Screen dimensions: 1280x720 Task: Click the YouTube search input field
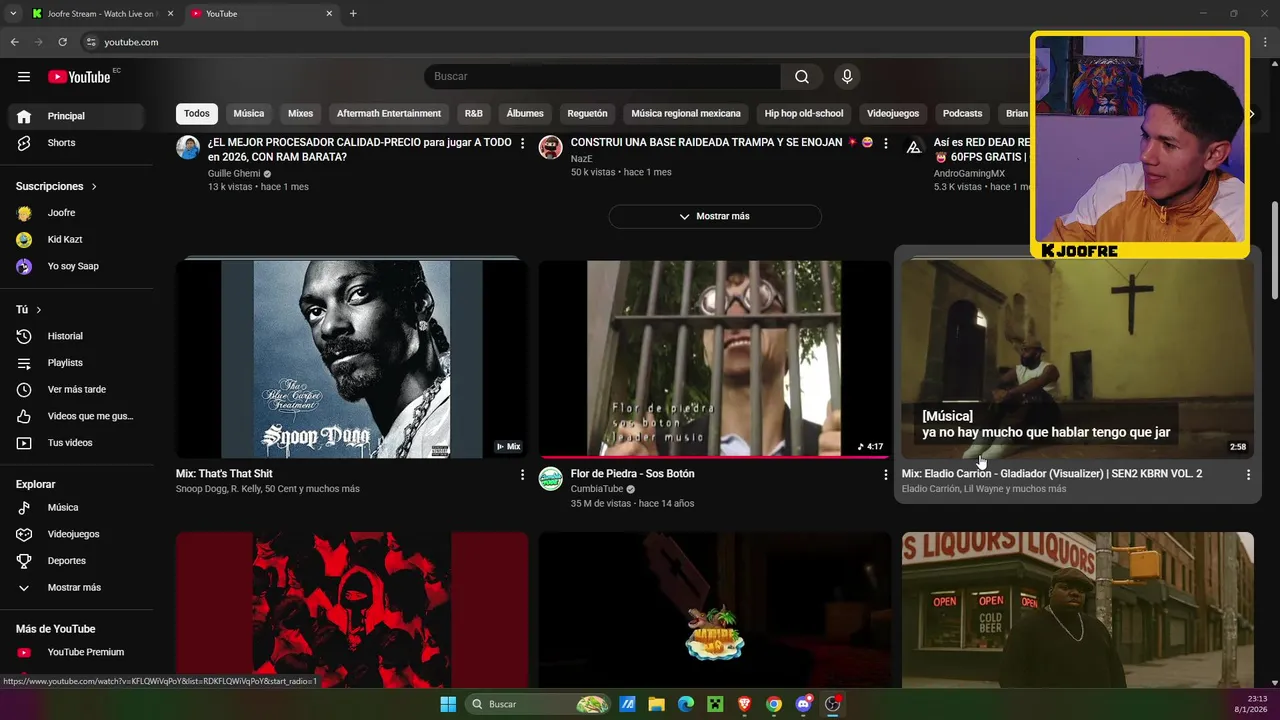603,77
